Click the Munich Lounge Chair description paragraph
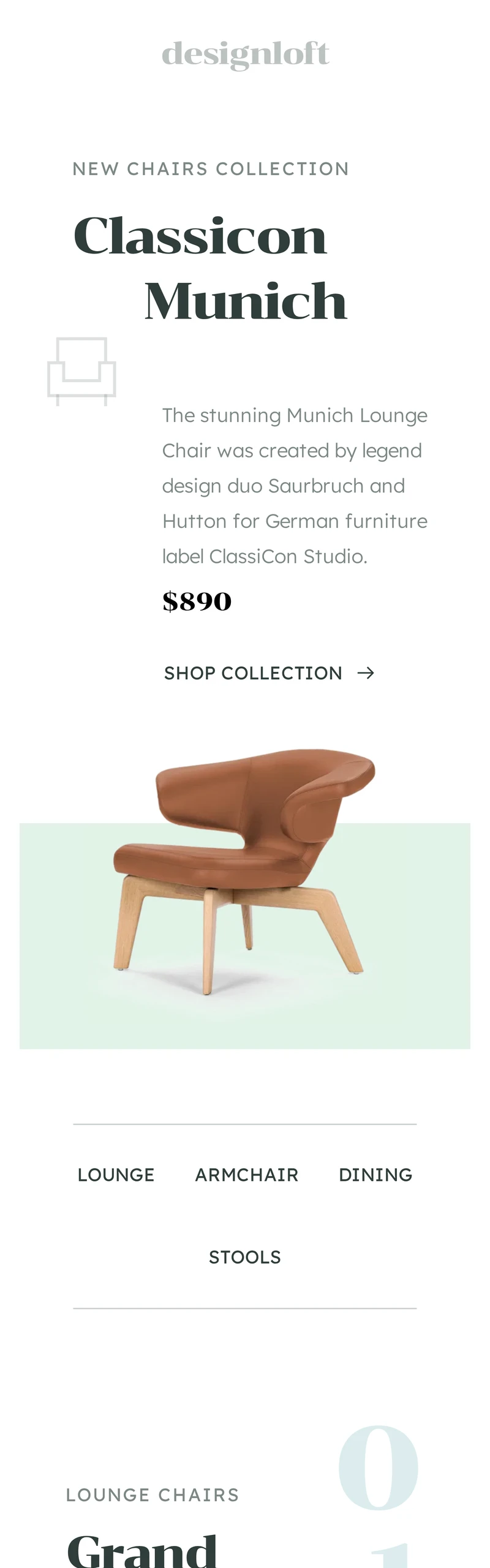490x1568 pixels. point(295,486)
